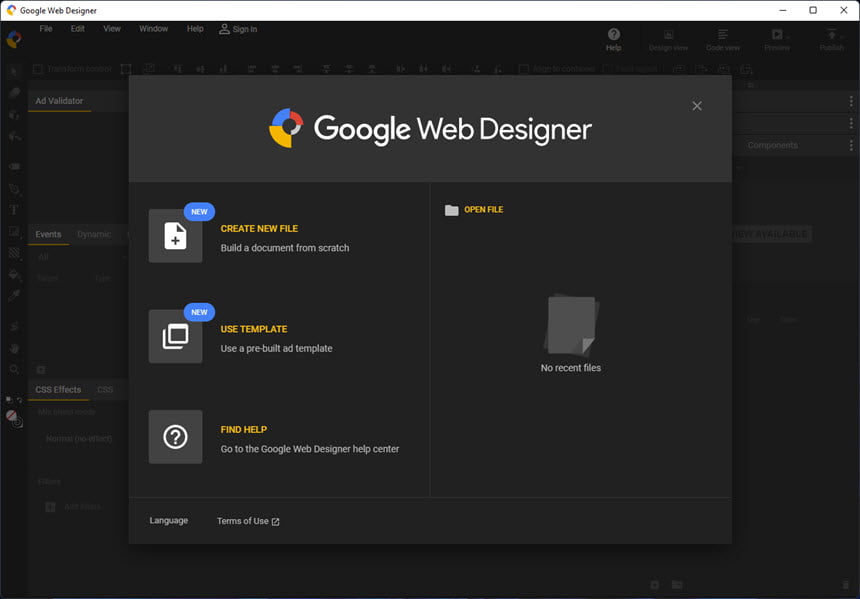
Task: Open the Window menu
Action: click(x=154, y=29)
